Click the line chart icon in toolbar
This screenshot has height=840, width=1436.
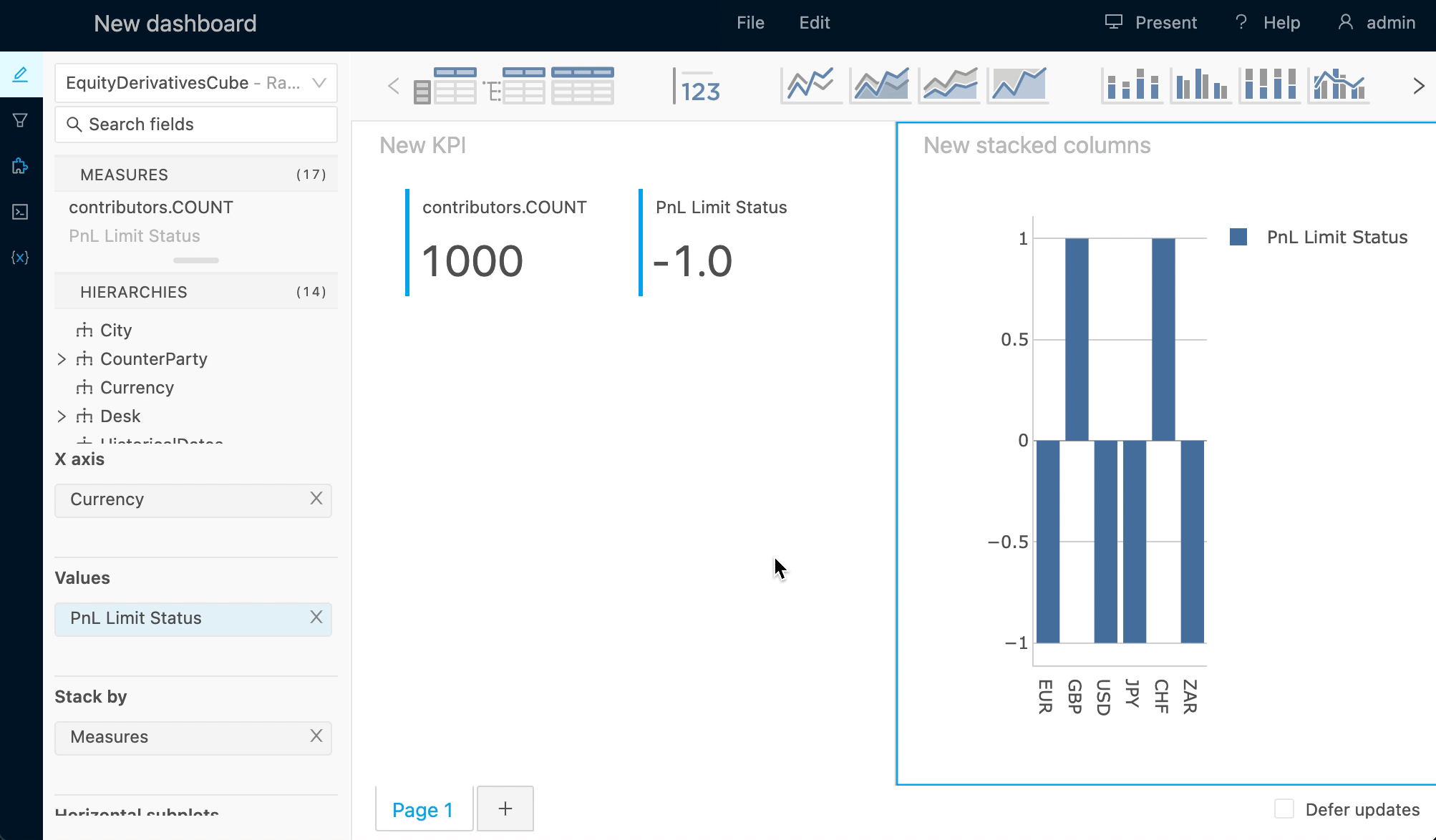[810, 85]
